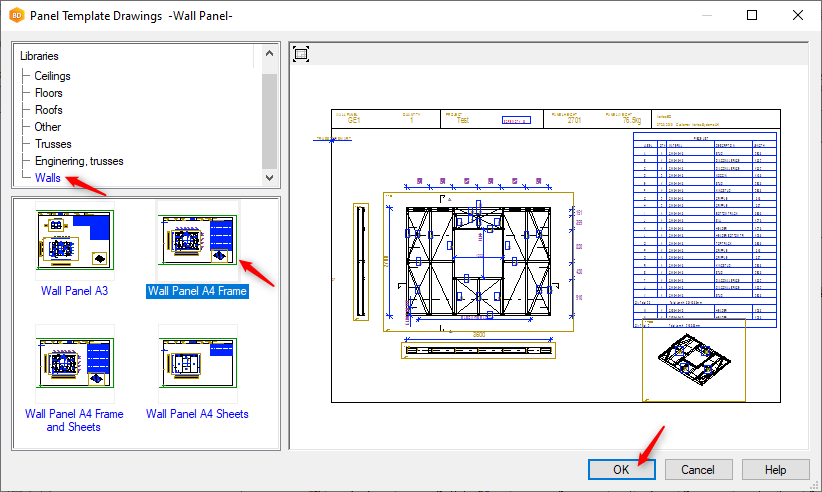The image size is (822, 492).
Task: Open the Roofs library
Action: click(x=48, y=110)
